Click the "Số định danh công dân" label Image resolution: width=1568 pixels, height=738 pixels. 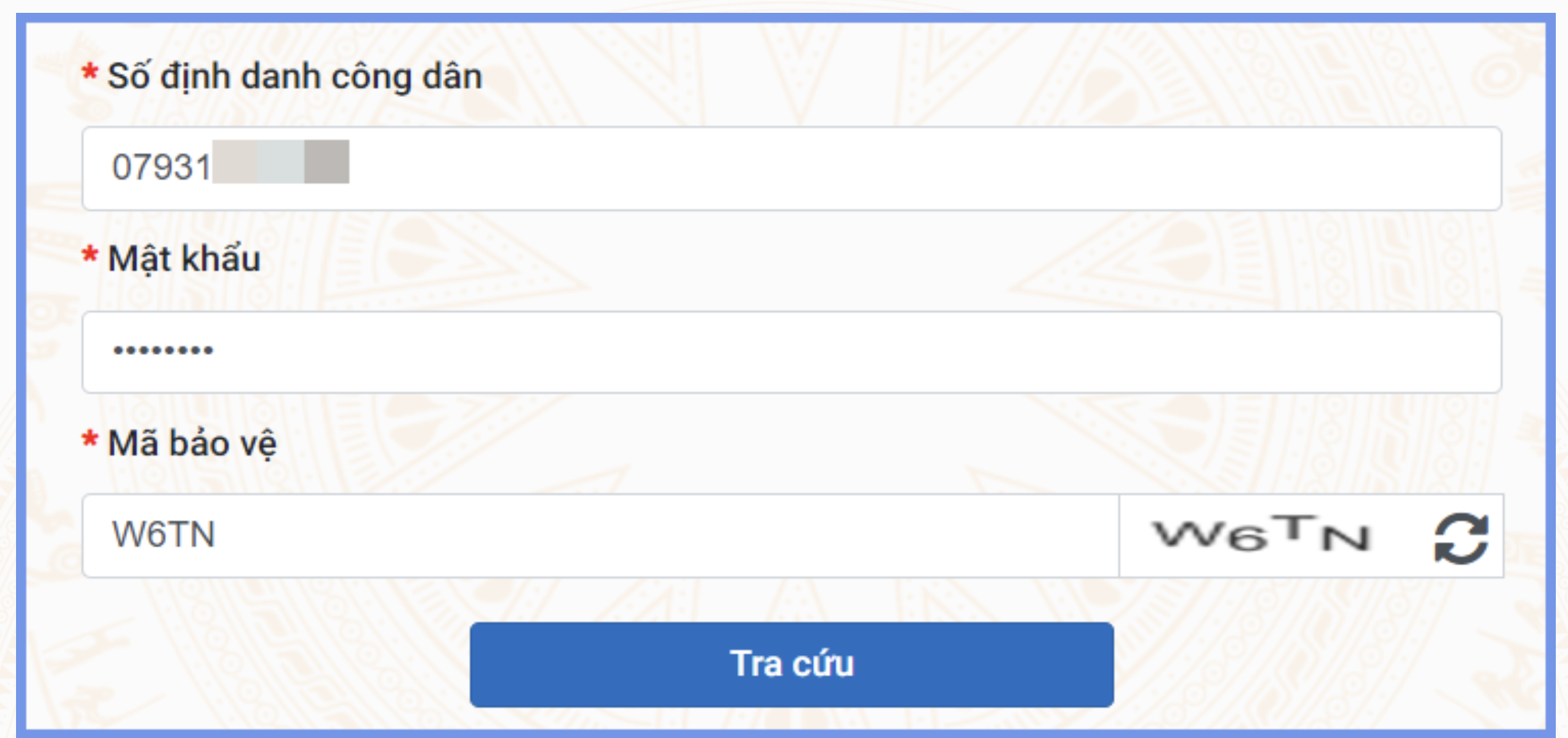click(294, 76)
